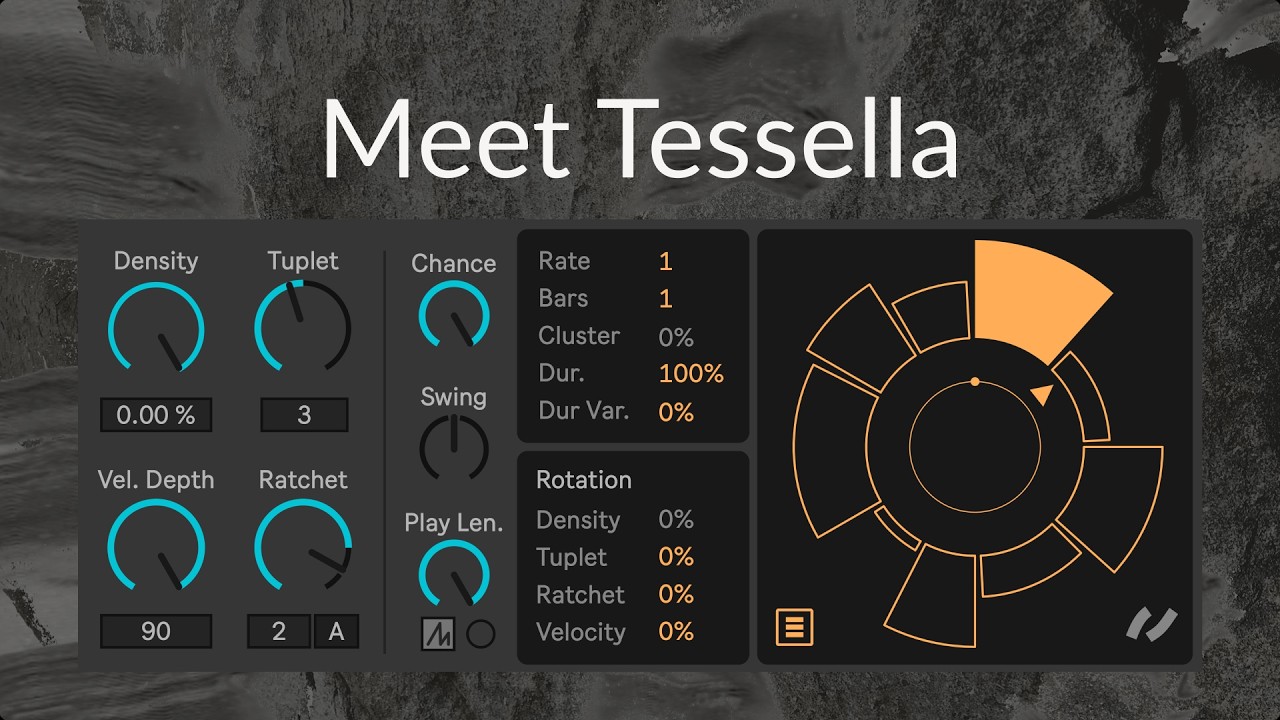Click the Swing knob
Viewport: 1280px width, 720px height.
pyautogui.click(x=454, y=446)
